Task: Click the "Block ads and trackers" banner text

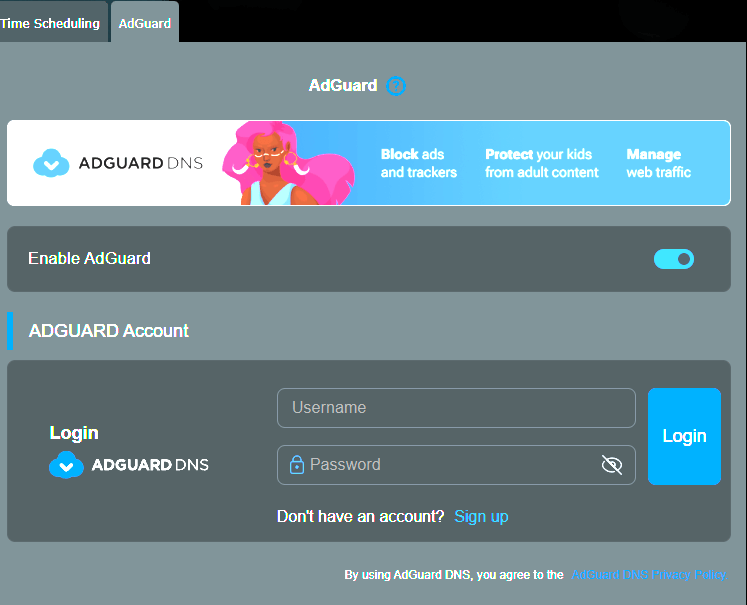Action: (418, 163)
